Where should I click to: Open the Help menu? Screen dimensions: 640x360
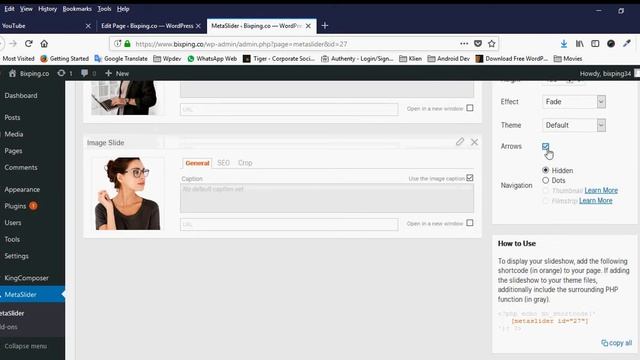pos(123,9)
